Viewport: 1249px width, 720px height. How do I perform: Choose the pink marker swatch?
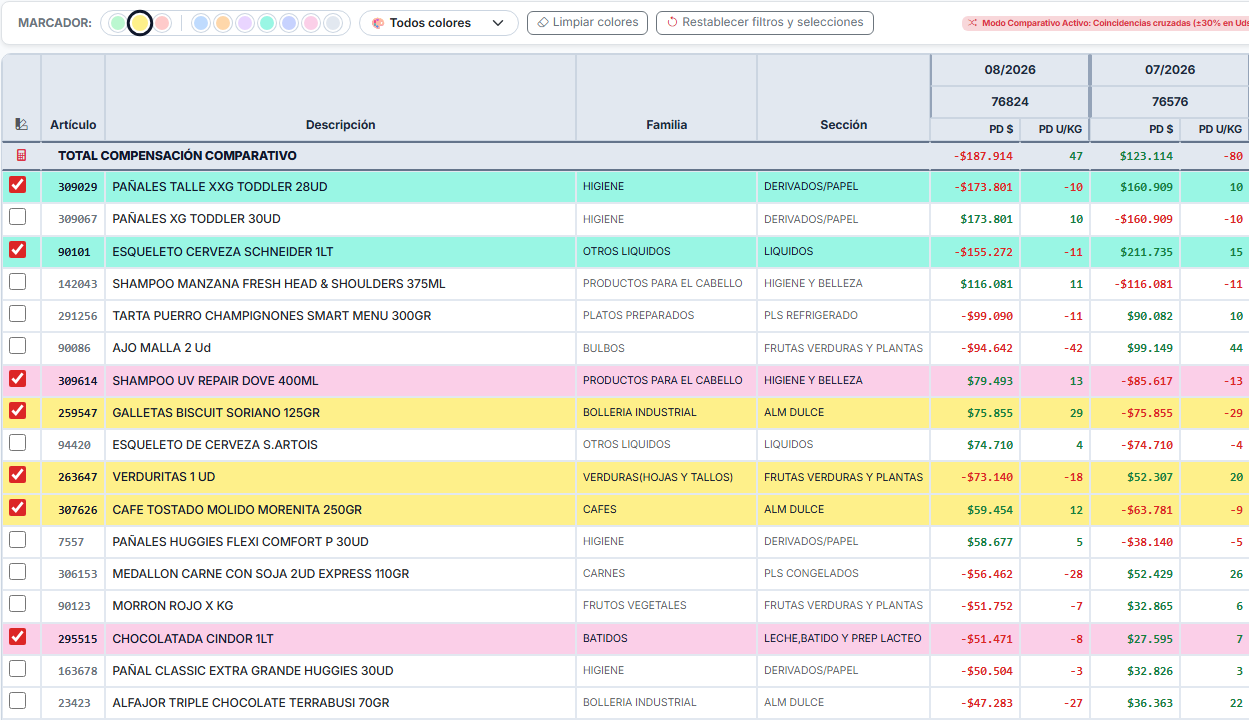[311, 23]
